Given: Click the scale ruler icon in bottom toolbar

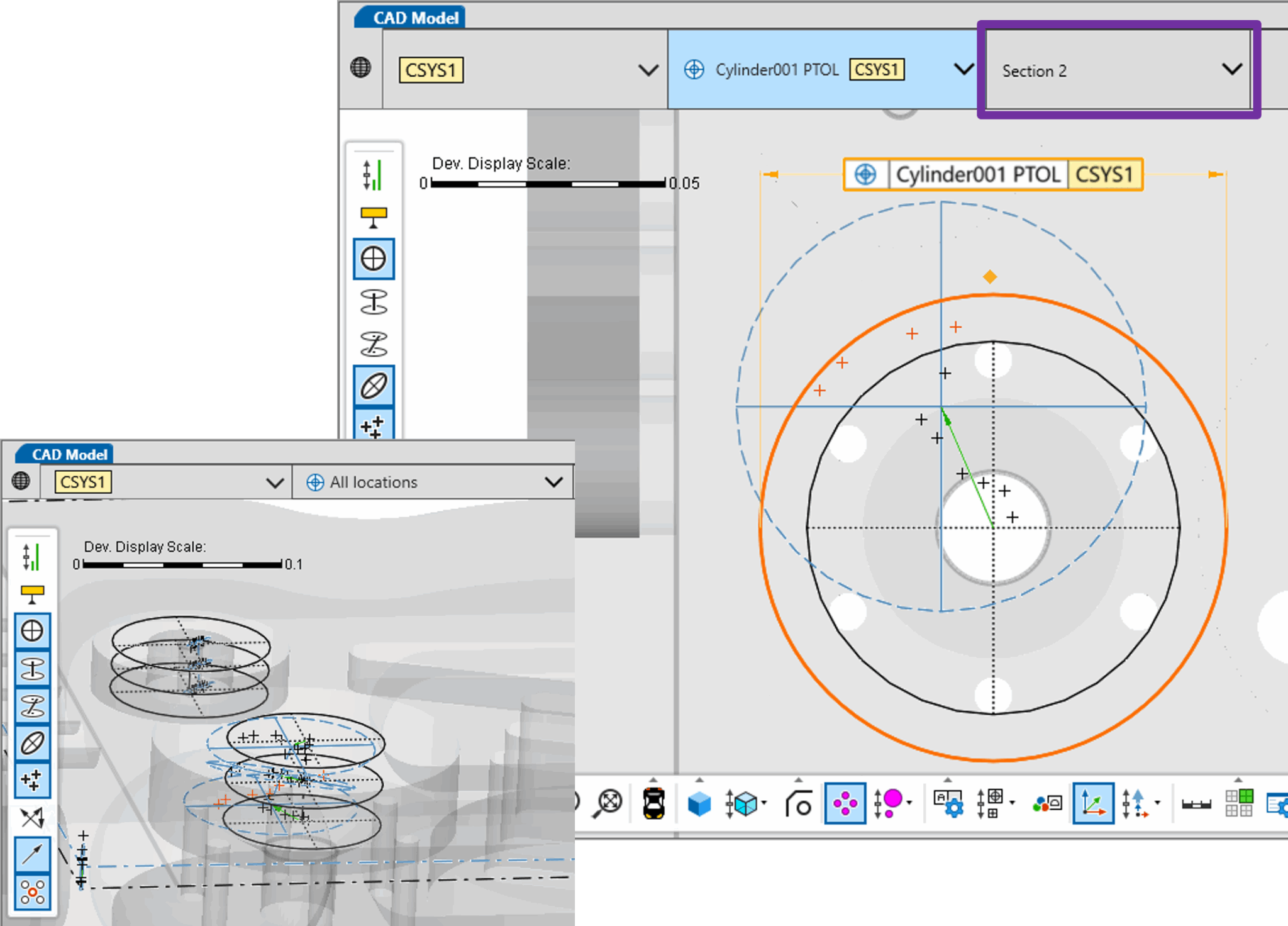Looking at the screenshot, I should point(1196,805).
